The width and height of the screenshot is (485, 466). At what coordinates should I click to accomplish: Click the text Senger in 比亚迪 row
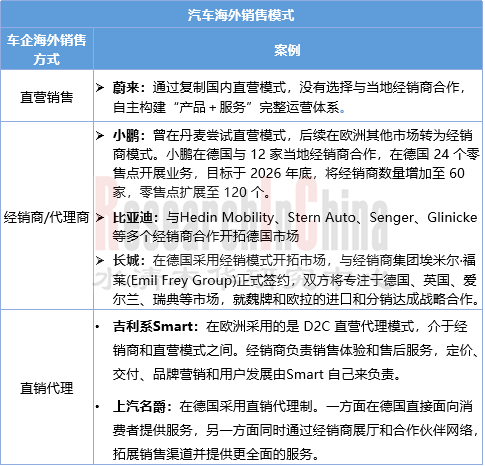click(x=391, y=217)
